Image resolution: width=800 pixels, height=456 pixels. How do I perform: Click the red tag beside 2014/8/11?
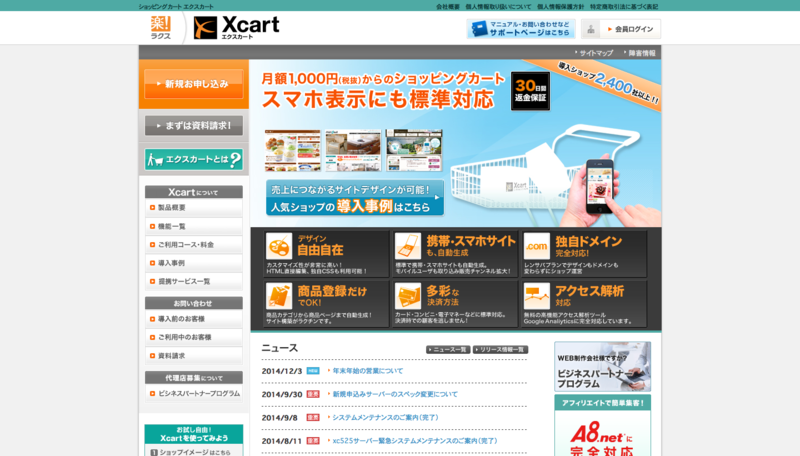click(x=313, y=441)
